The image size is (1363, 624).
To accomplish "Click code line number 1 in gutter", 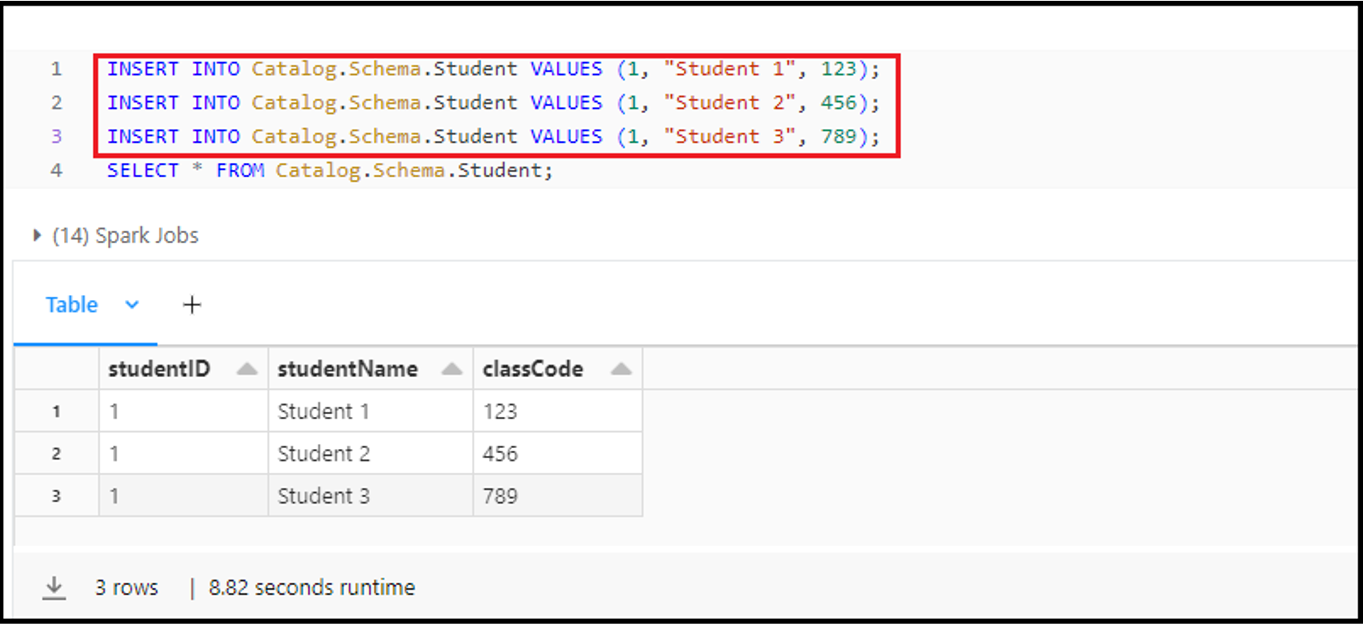I will click(56, 69).
